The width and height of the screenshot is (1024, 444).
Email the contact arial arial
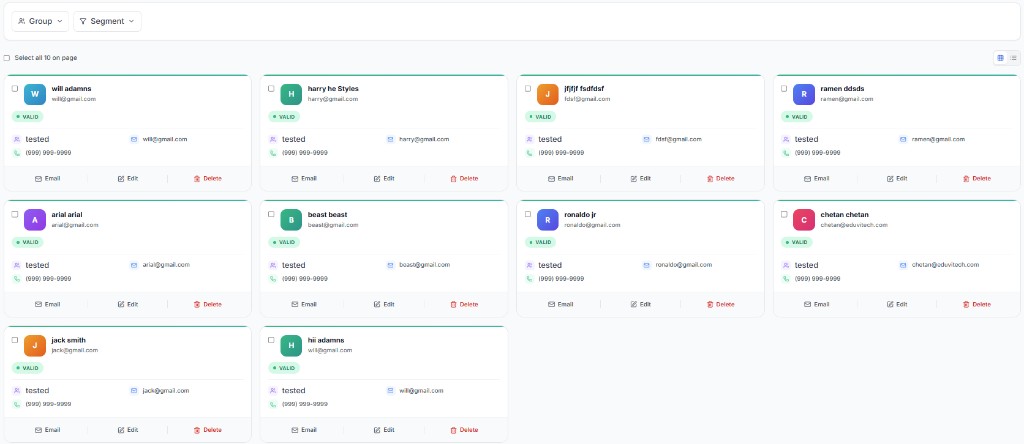(x=47, y=304)
